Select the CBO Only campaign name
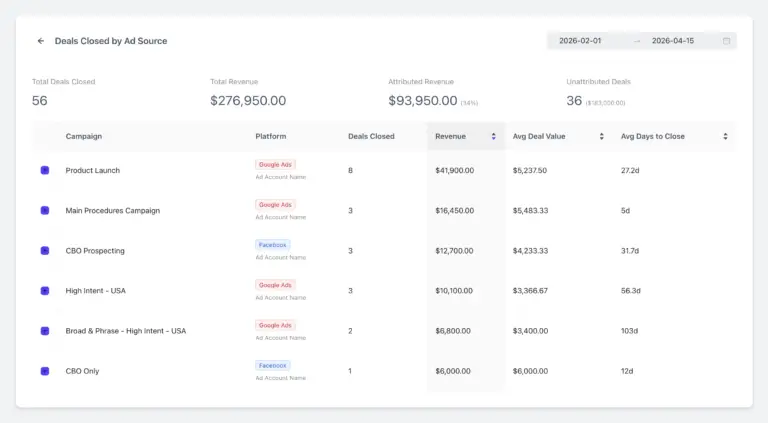This screenshot has height=423, width=768. coord(82,371)
